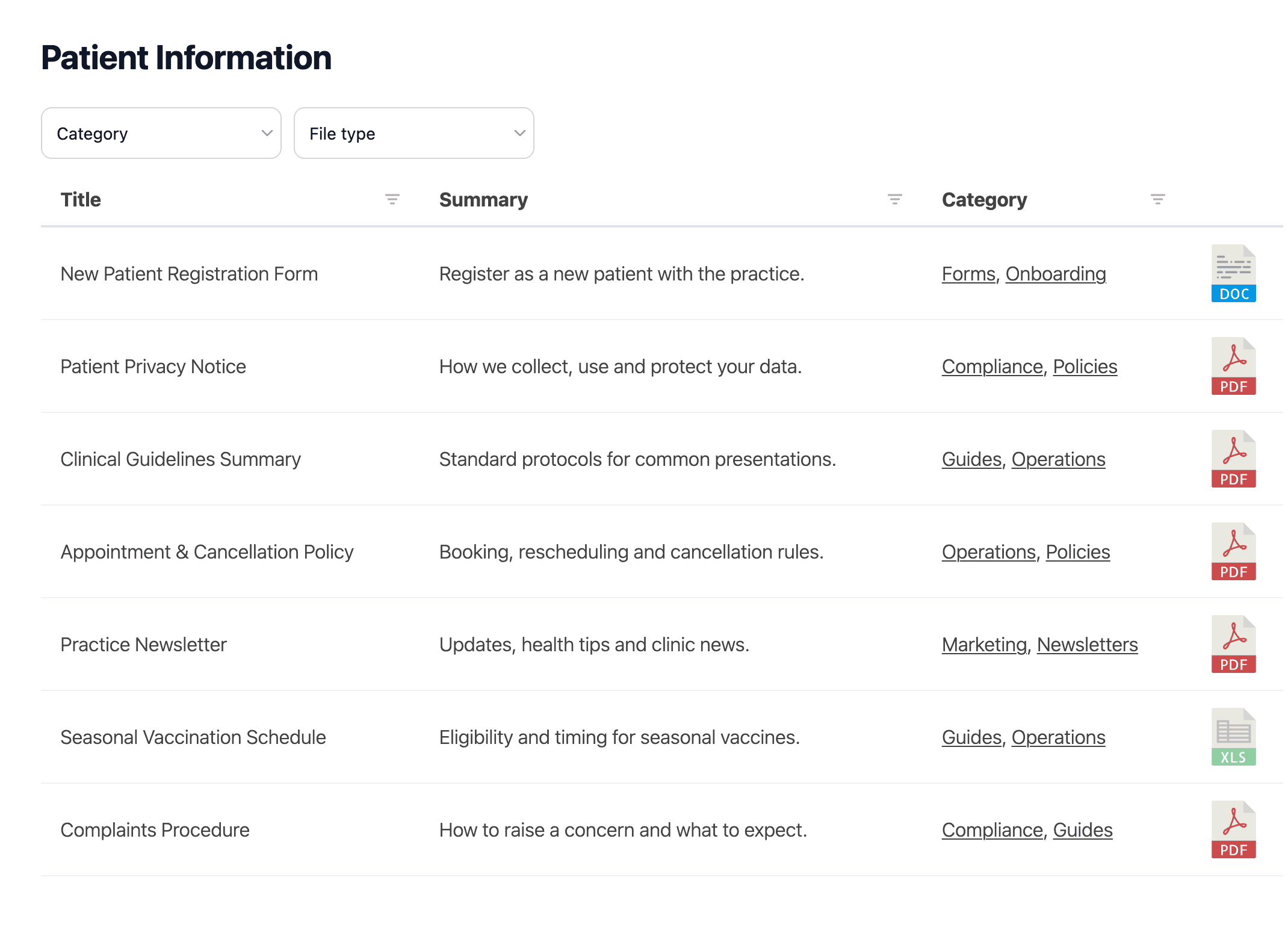Click the Summary column header
Screen dimensions: 1288x951
point(483,199)
